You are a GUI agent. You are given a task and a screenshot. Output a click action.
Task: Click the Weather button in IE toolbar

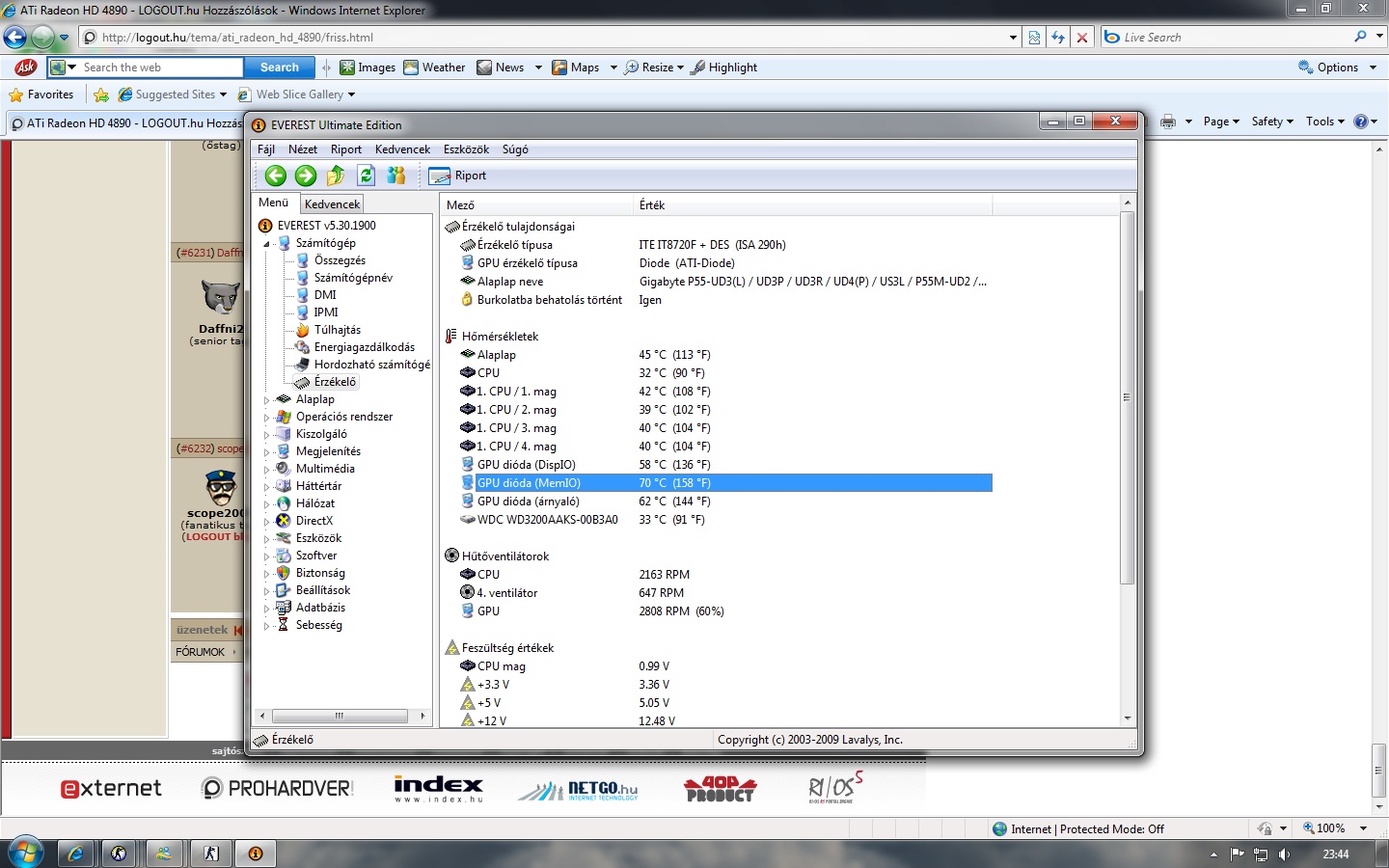pyautogui.click(x=434, y=68)
